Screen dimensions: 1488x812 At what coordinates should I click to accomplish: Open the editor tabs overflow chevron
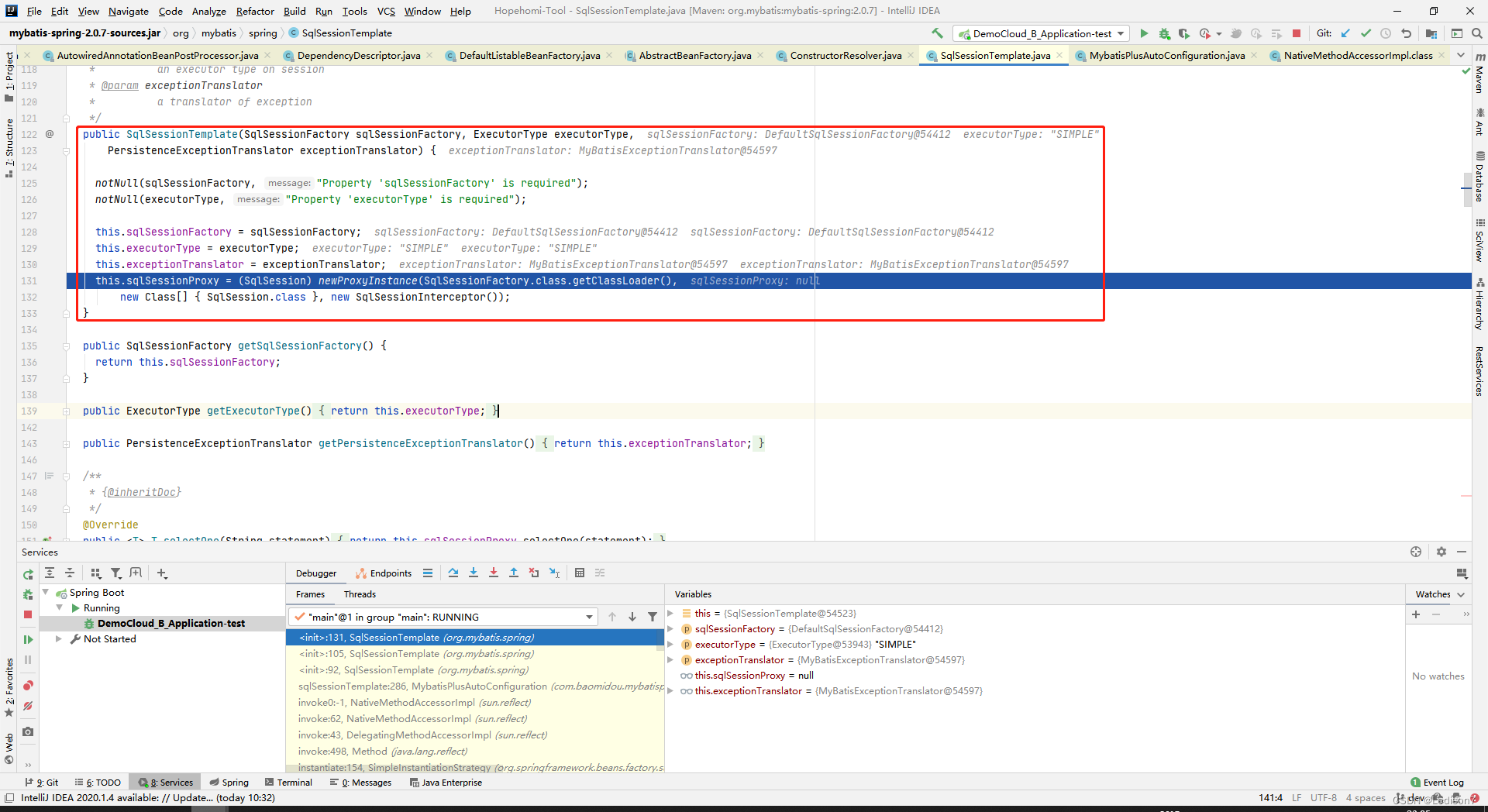[x=1460, y=55]
